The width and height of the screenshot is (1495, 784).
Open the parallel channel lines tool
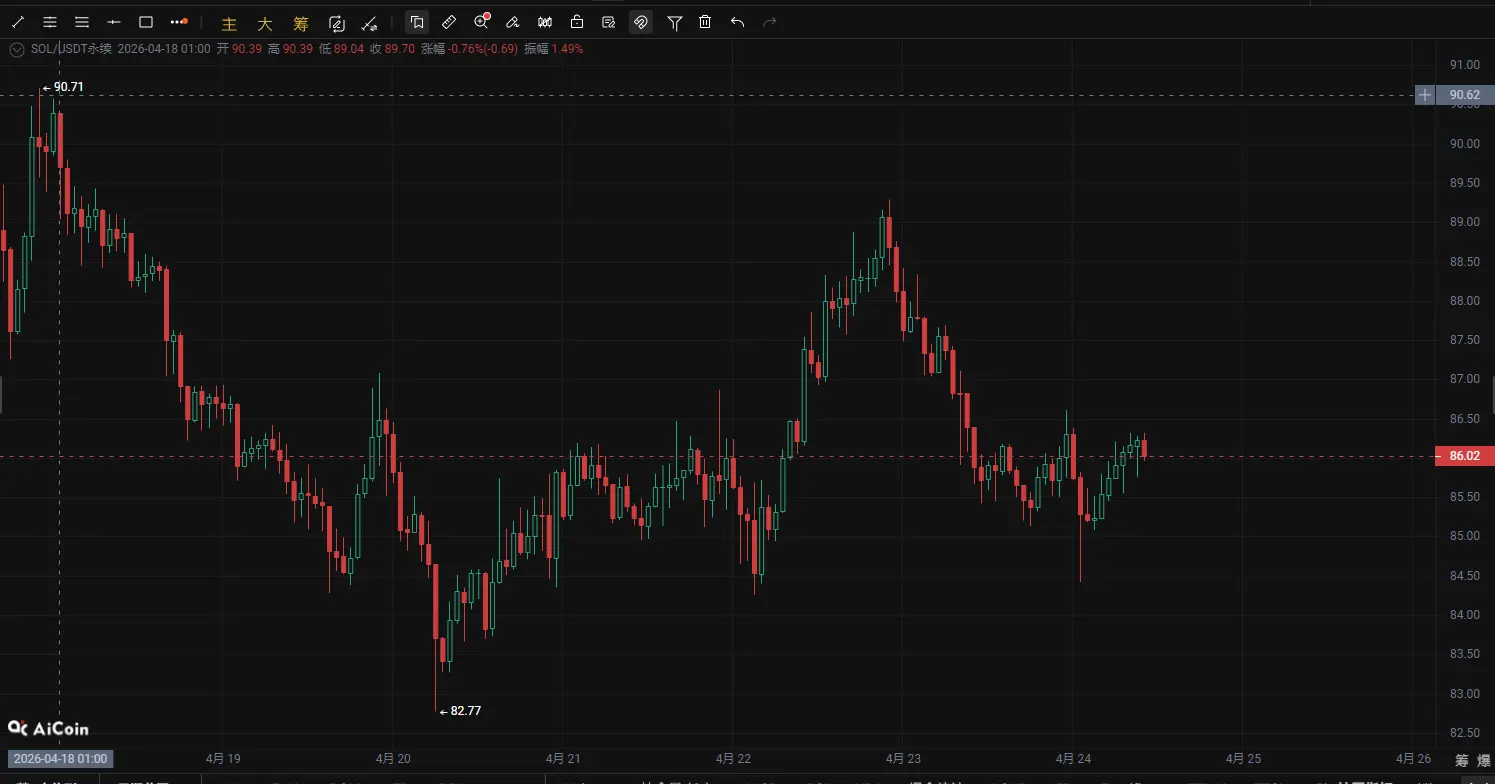pos(50,22)
